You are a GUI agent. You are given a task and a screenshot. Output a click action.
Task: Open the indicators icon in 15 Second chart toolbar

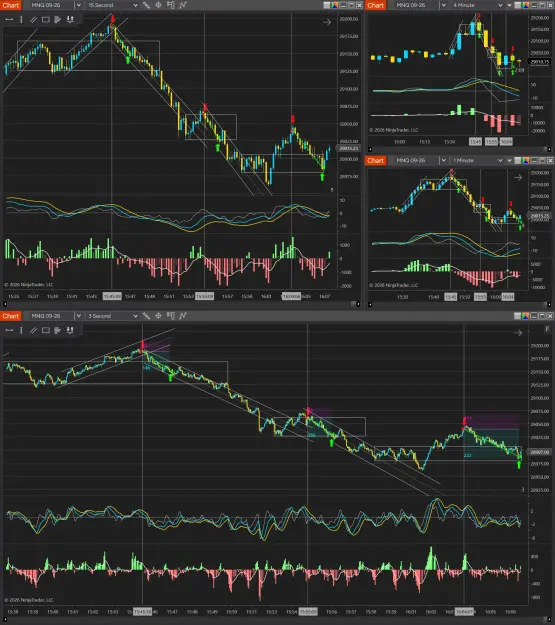(x=183, y=5)
